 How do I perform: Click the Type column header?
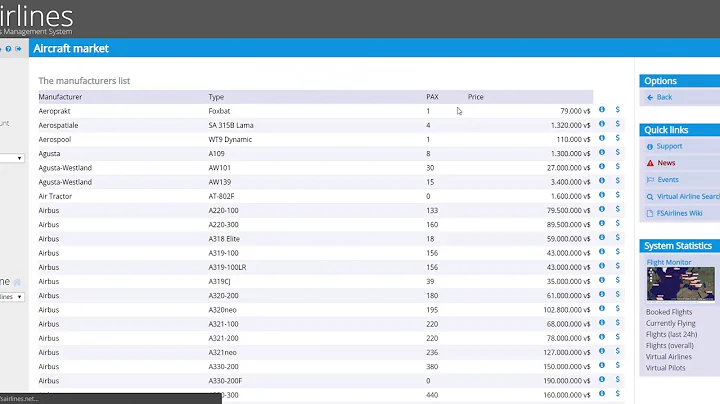point(216,97)
